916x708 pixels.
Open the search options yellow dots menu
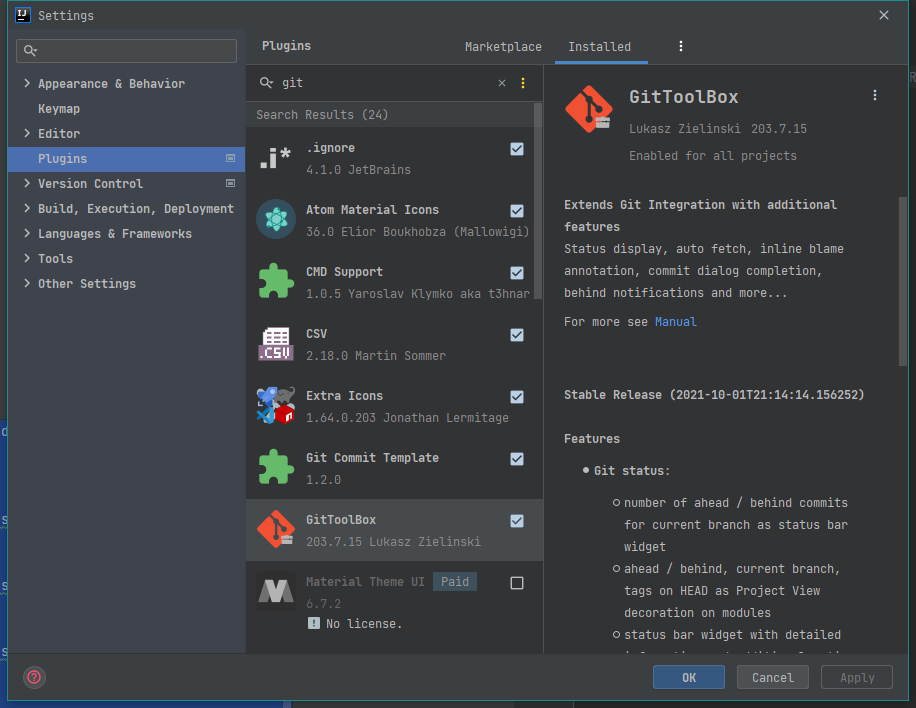[522, 83]
